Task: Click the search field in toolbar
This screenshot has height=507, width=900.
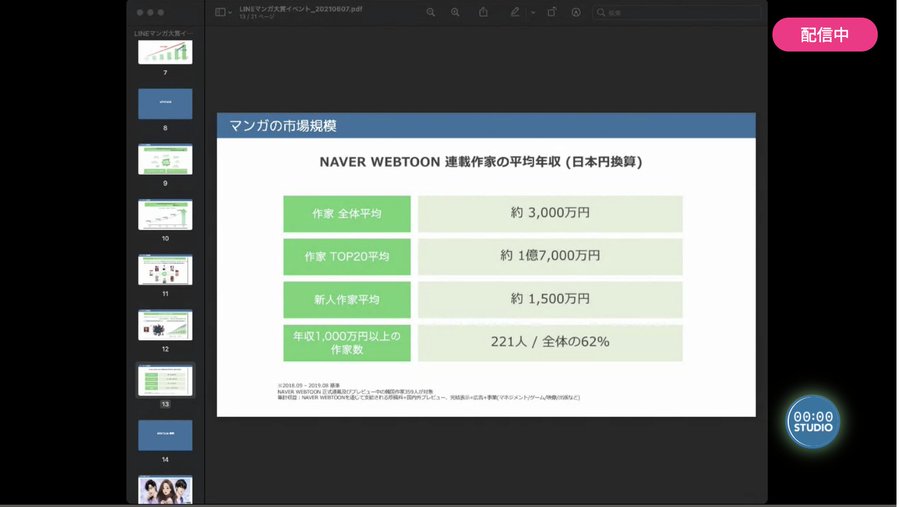Action: (x=676, y=12)
